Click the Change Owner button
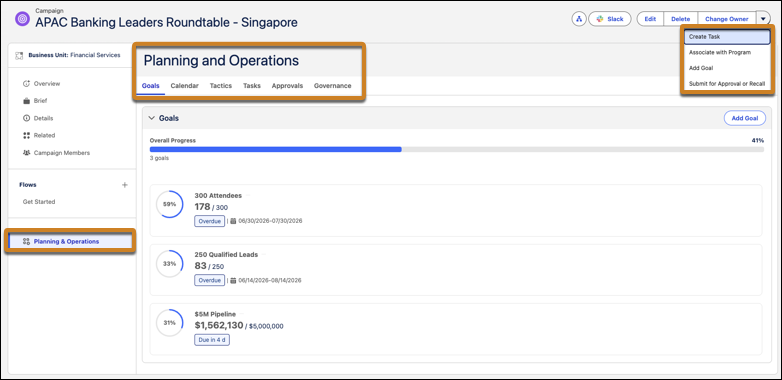Image resolution: width=782 pixels, height=380 pixels. tap(727, 19)
